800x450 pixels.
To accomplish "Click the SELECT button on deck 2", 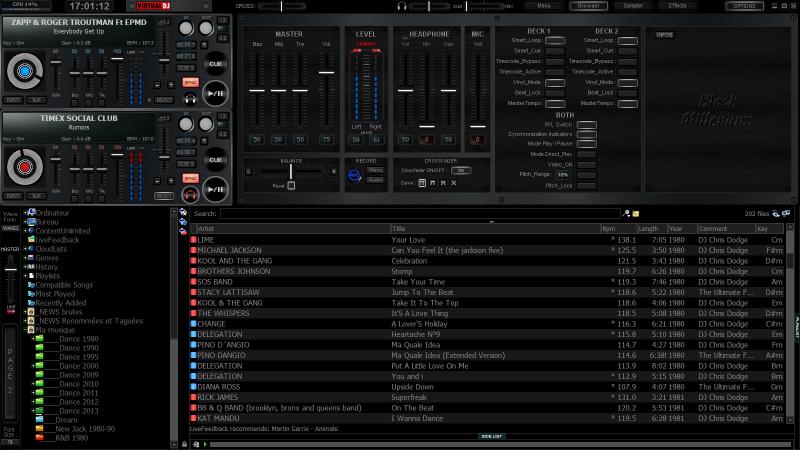I will [x=164, y=196].
